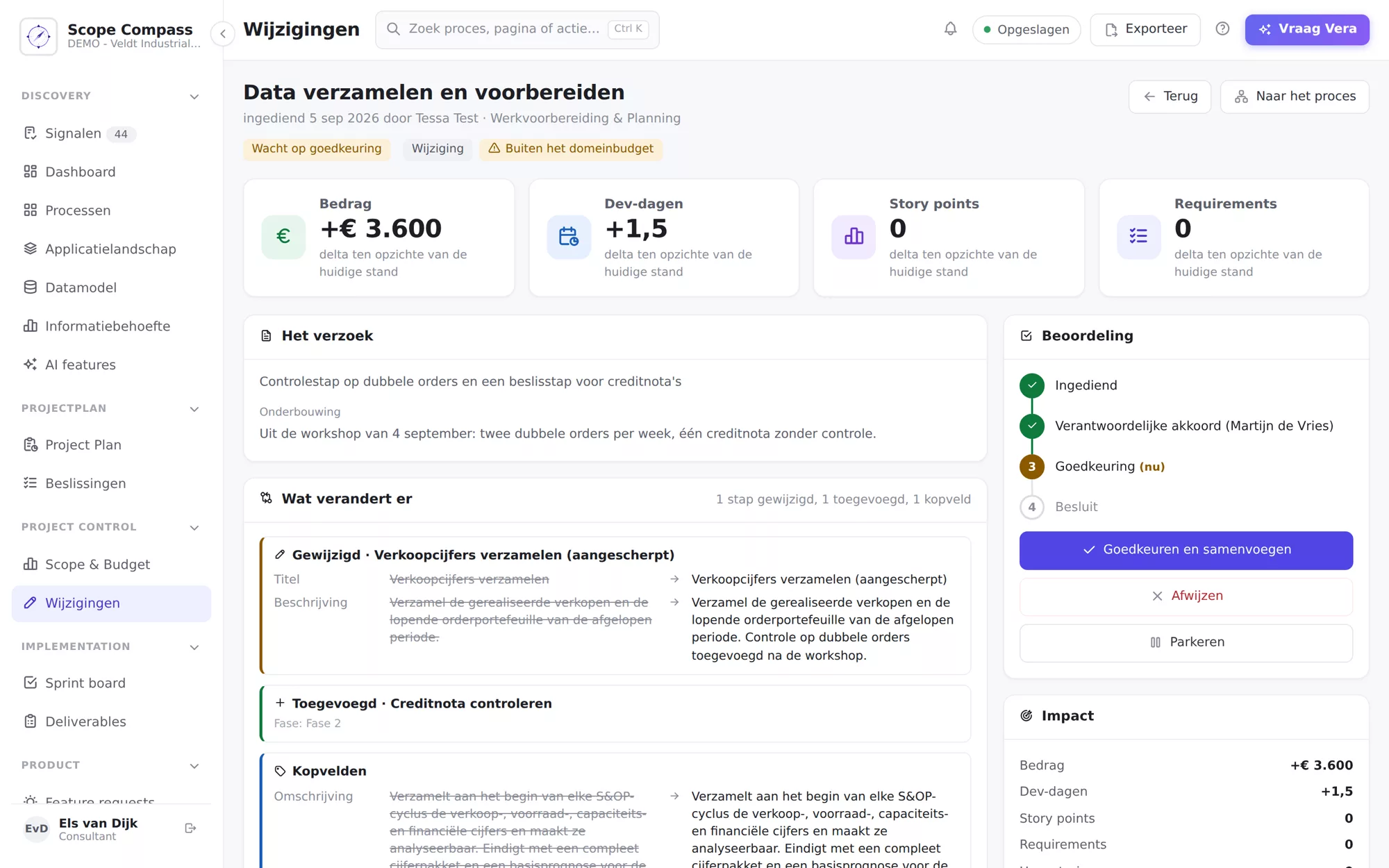Click the Ctrl K shortcut badge
The height and width of the screenshot is (868, 1389).
[628, 29]
